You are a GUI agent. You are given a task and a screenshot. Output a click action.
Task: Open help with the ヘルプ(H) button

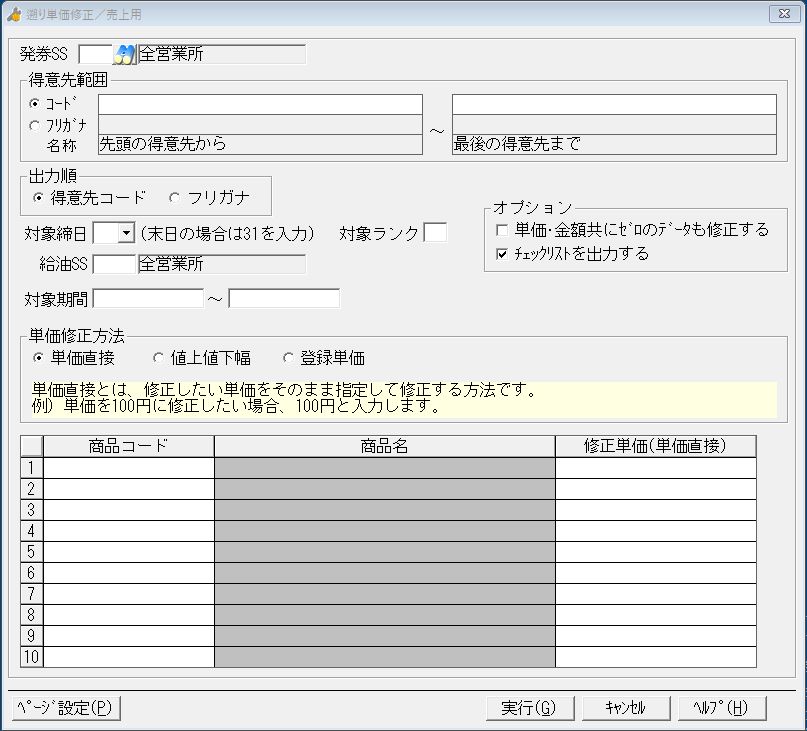pyautogui.click(x=720, y=708)
